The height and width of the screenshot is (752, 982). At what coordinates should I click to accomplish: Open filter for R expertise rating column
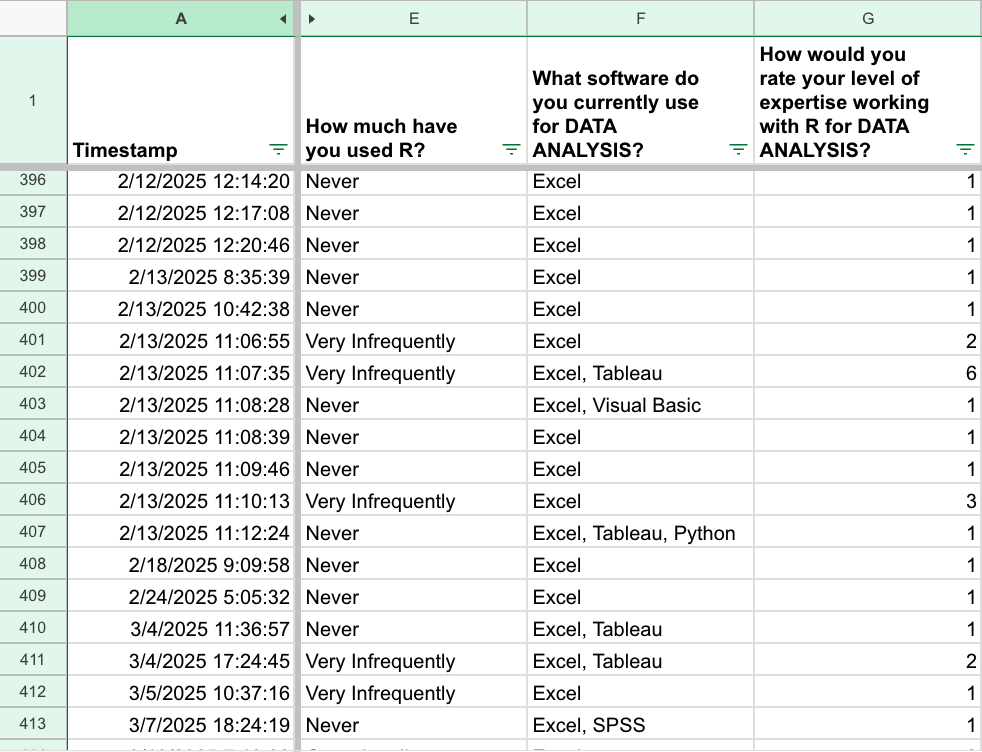point(965,150)
